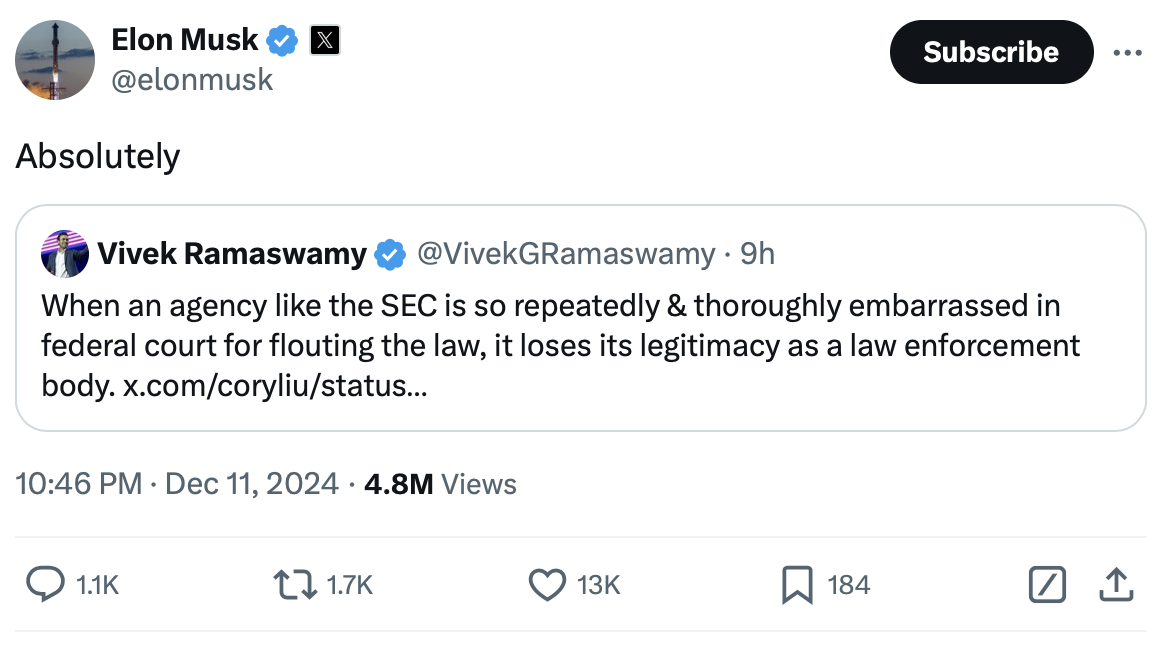Click the repost arrows icon
The height and width of the screenshot is (648, 1166).
(297, 584)
